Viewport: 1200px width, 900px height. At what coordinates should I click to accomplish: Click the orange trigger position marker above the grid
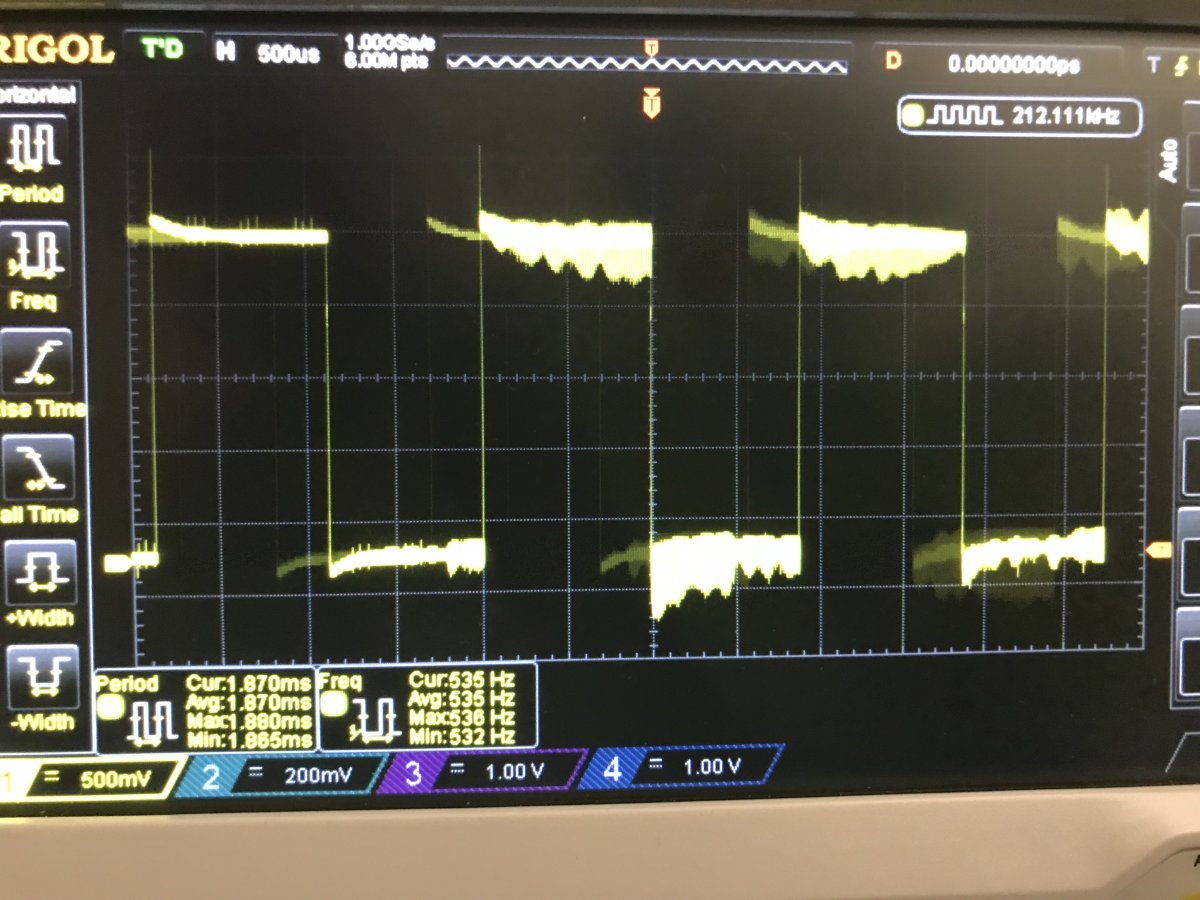652,103
